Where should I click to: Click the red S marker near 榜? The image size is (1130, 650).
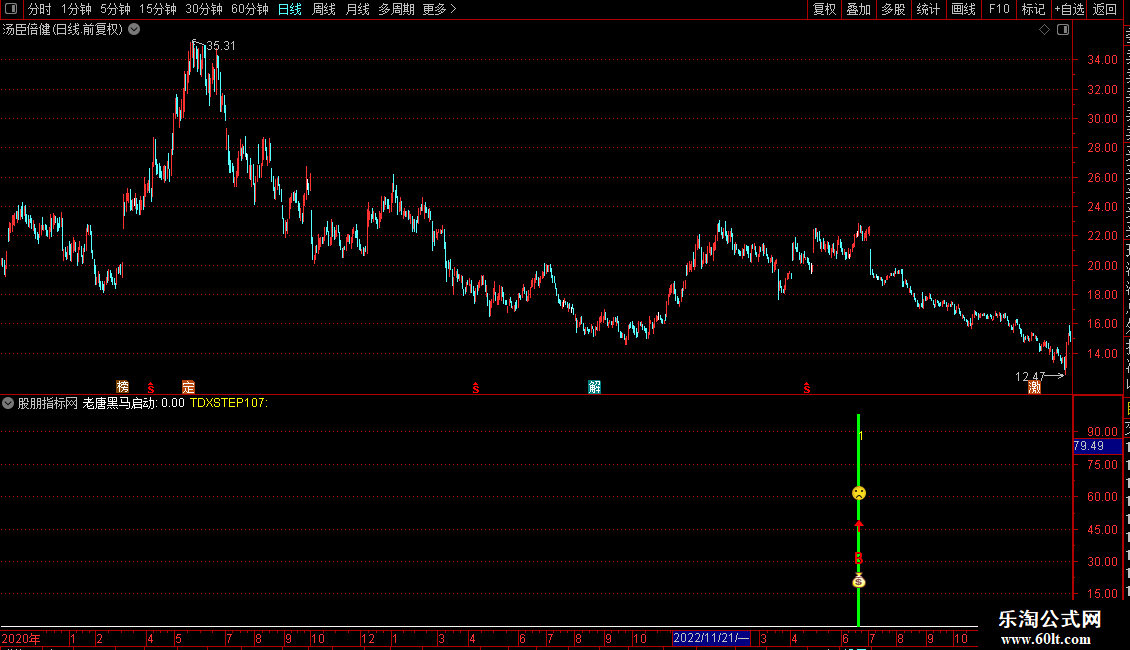coord(151,388)
